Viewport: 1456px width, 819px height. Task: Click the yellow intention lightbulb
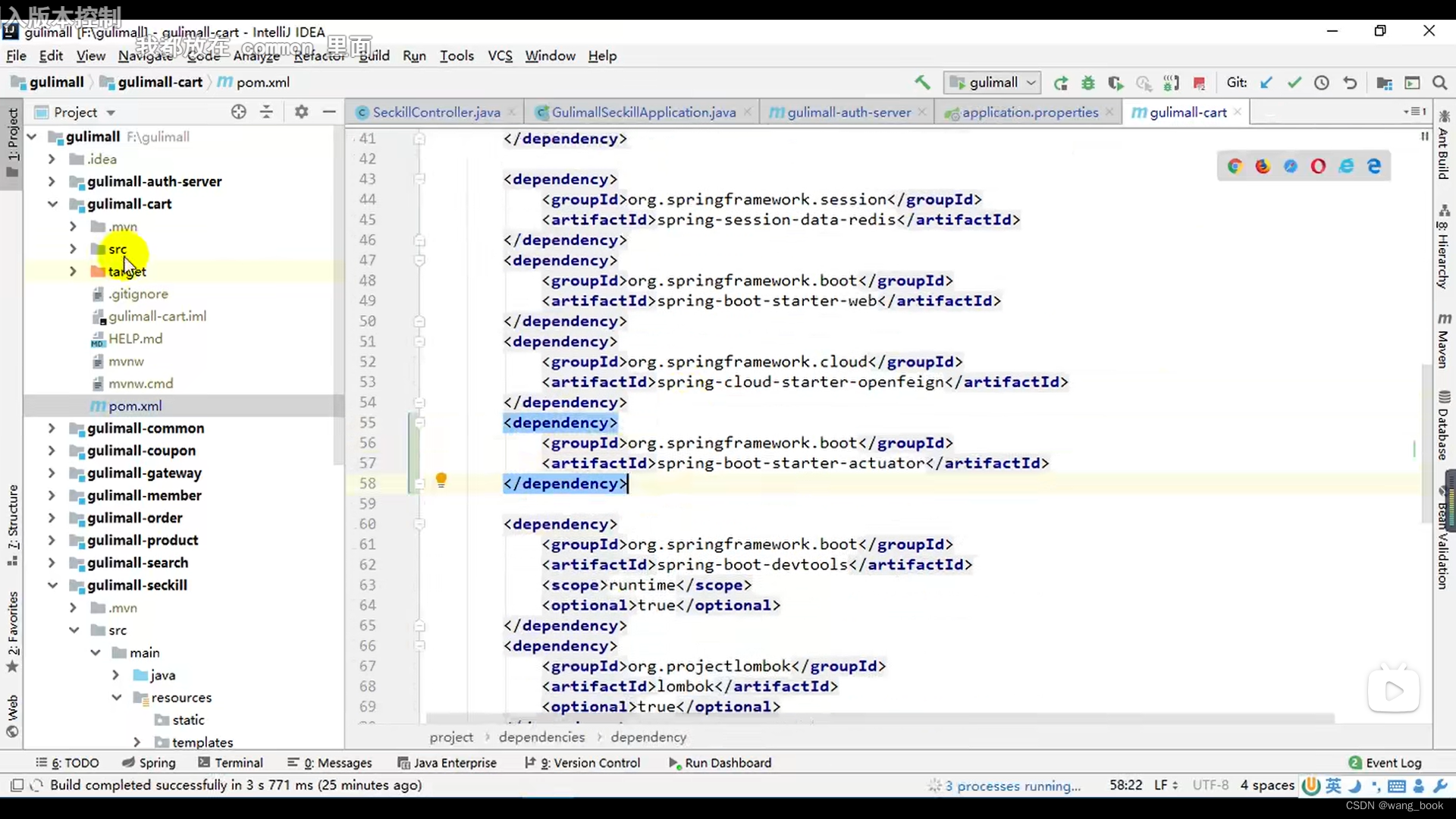(x=441, y=480)
